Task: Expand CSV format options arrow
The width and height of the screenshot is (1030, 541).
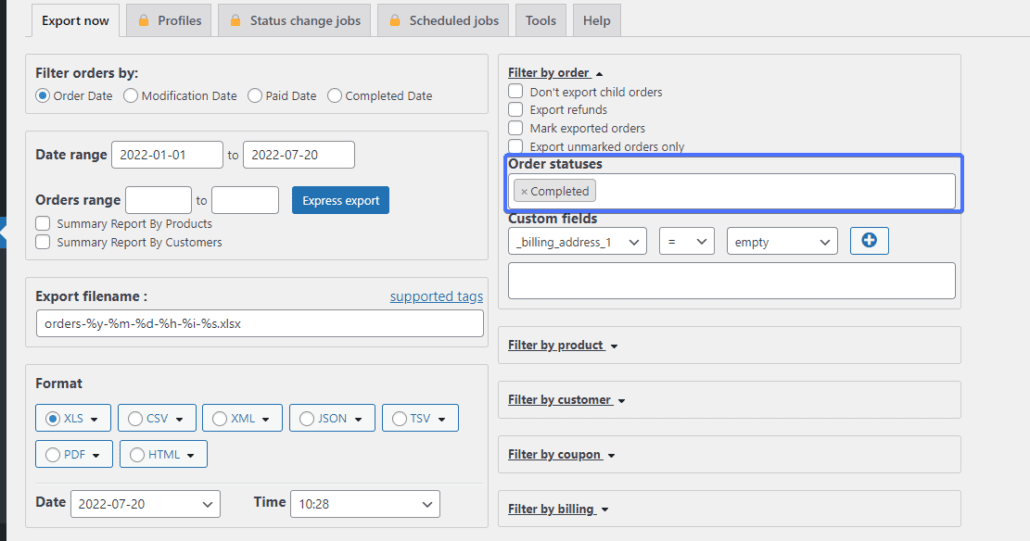Action: point(179,419)
